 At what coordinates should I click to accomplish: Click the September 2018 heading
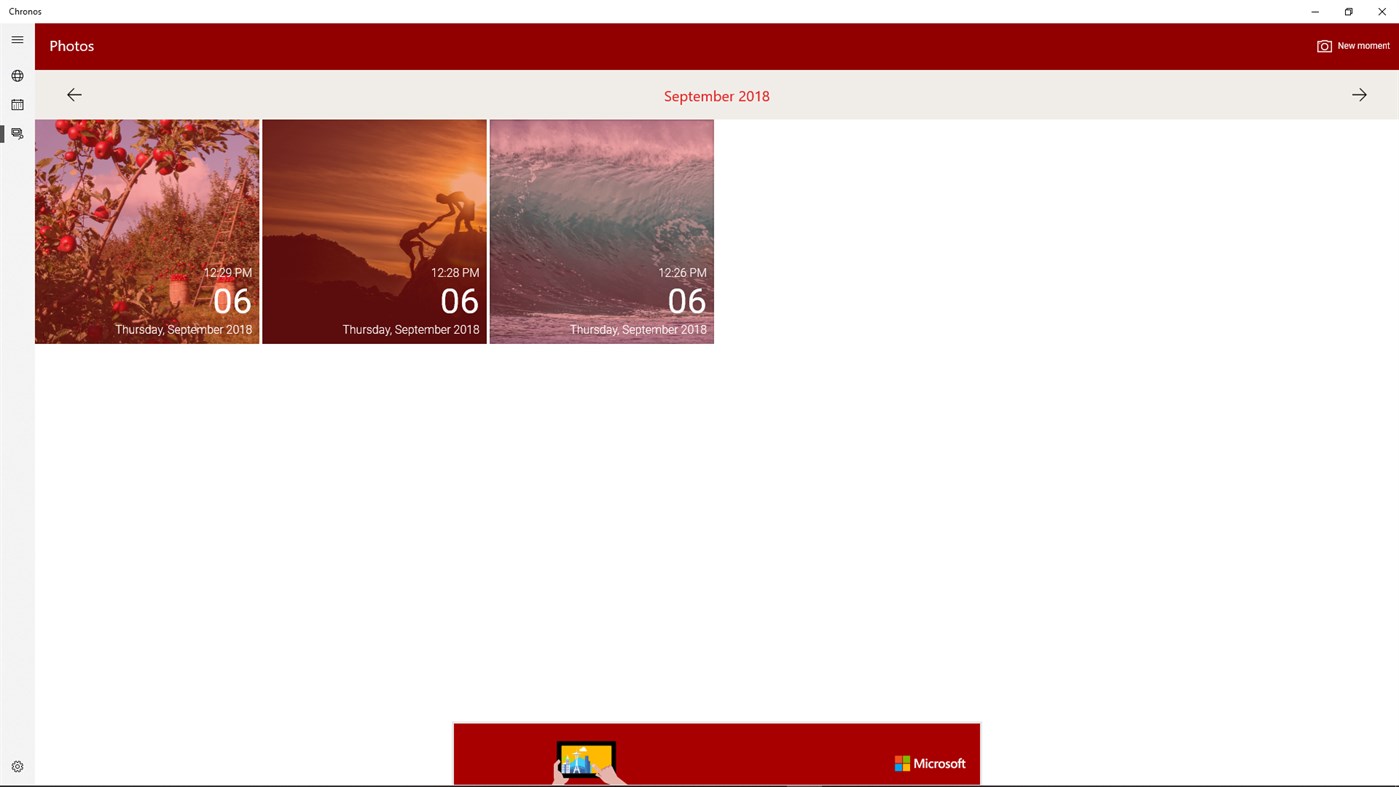(x=716, y=95)
